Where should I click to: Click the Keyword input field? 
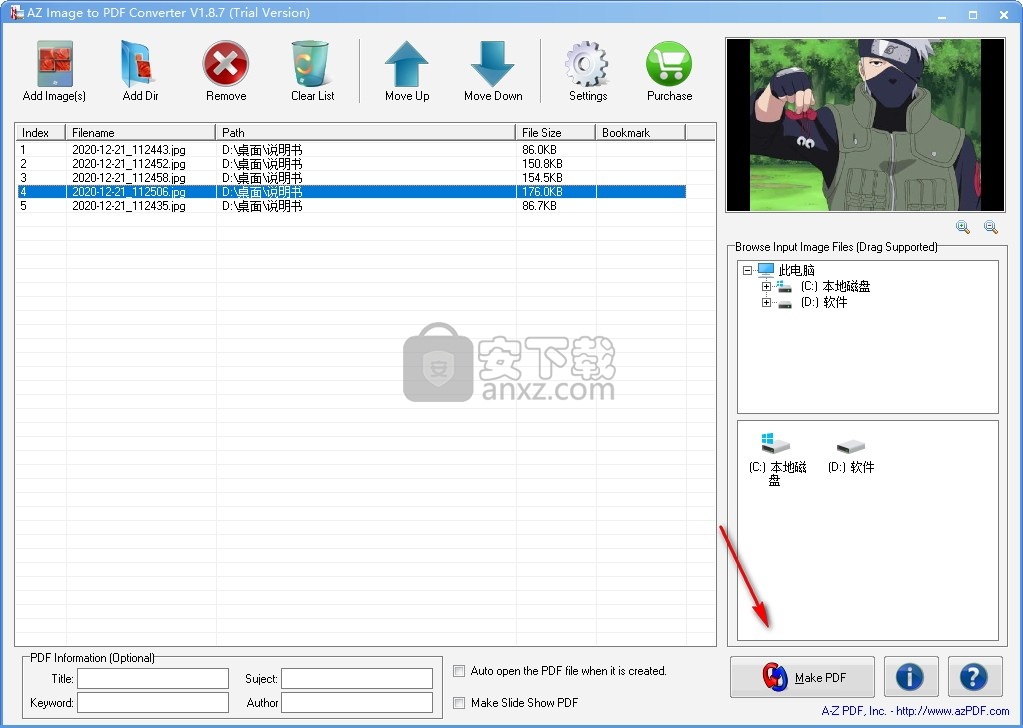pos(153,703)
